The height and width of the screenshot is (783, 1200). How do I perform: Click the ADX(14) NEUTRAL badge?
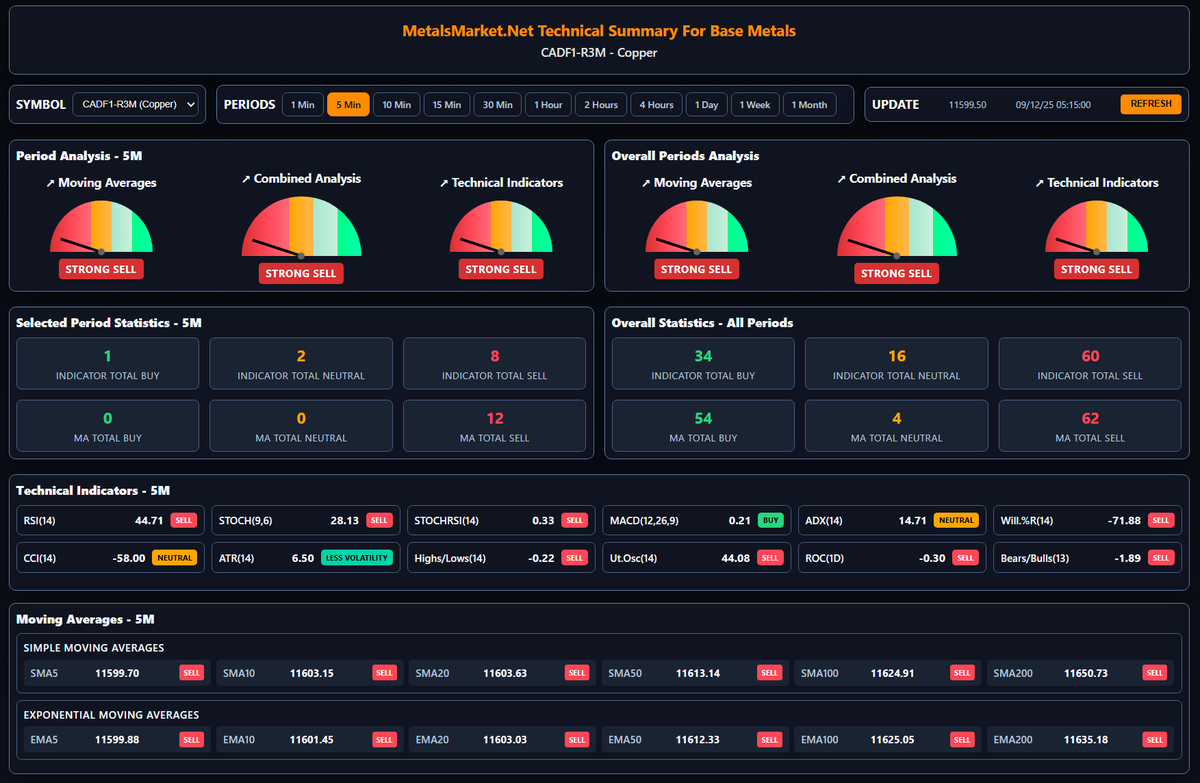pyautogui.click(x=956, y=520)
